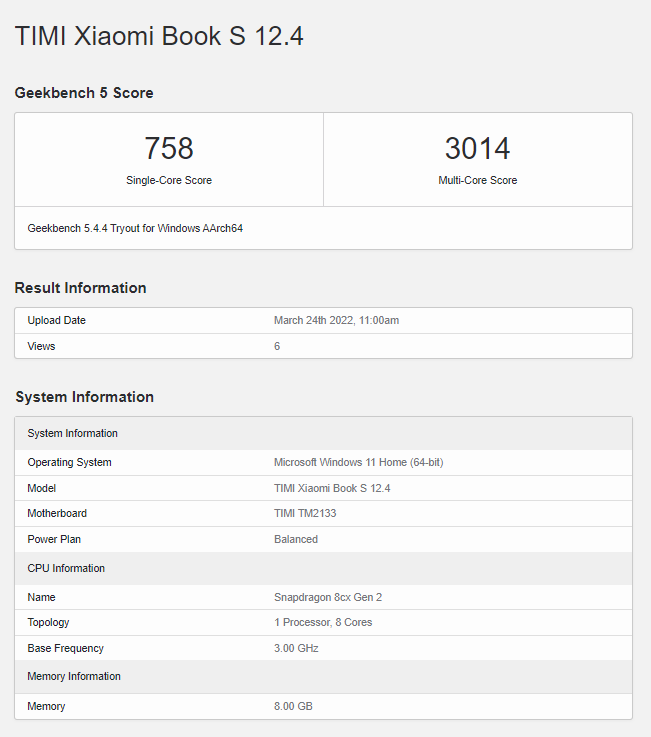Click the Model value in the system table
This screenshot has width=651, height=737.
point(331,489)
